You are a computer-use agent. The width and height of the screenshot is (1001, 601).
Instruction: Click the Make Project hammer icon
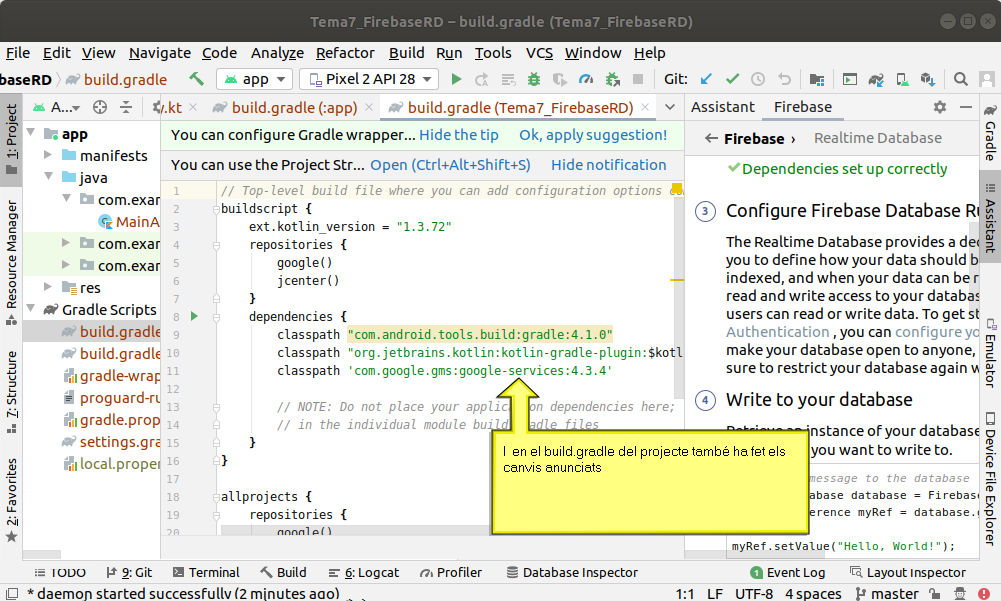click(x=197, y=79)
